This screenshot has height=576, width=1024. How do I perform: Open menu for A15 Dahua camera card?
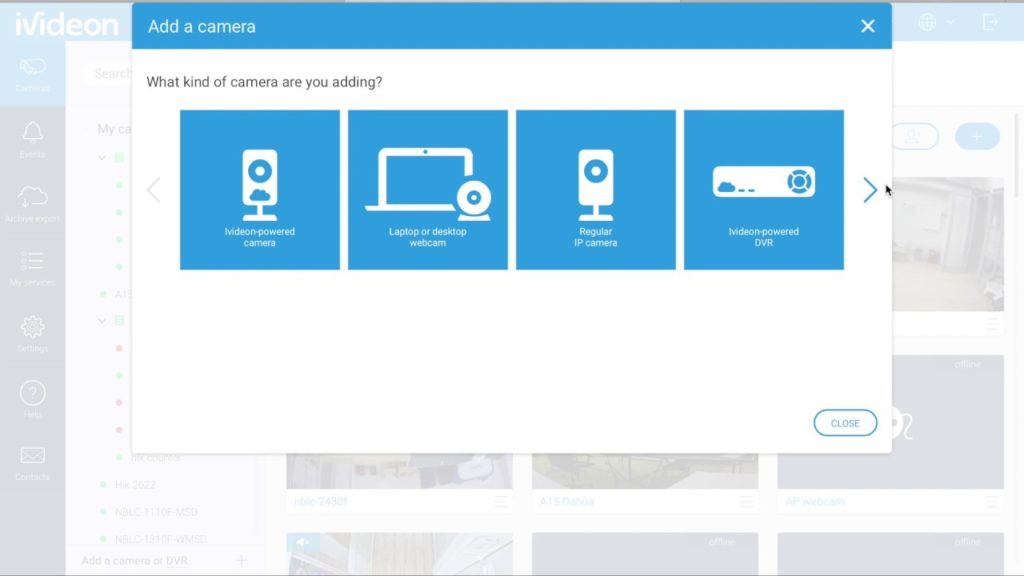click(746, 502)
